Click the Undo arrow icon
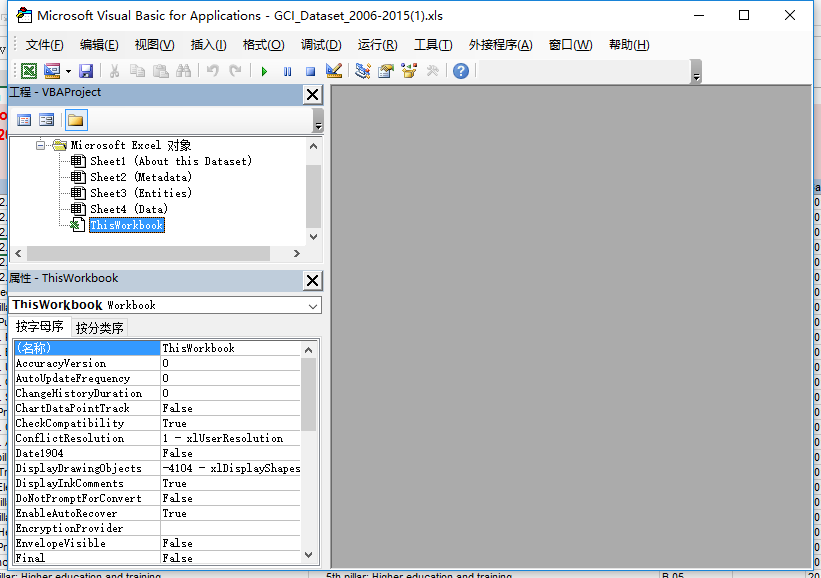 click(213, 71)
